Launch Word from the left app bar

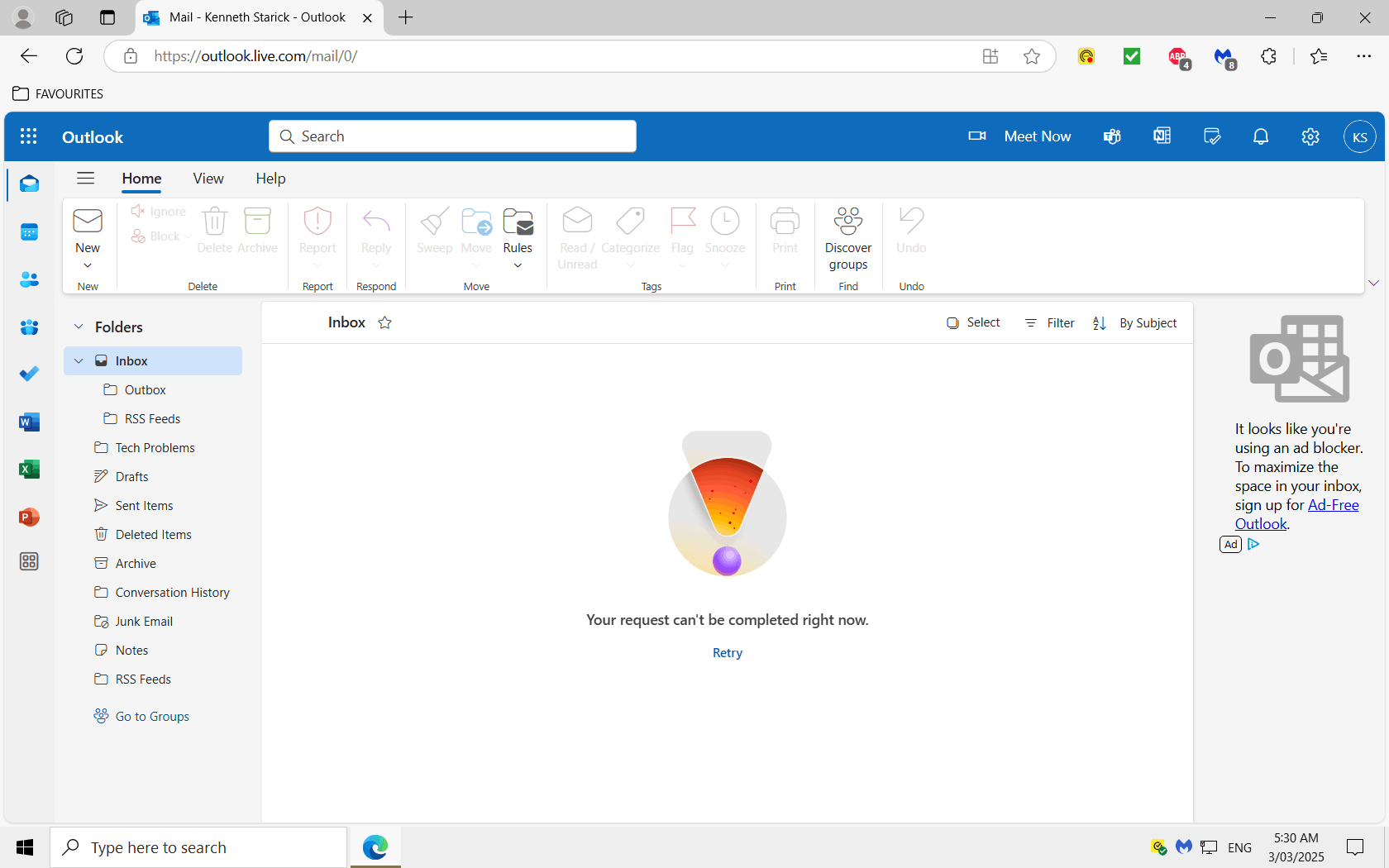tap(29, 422)
